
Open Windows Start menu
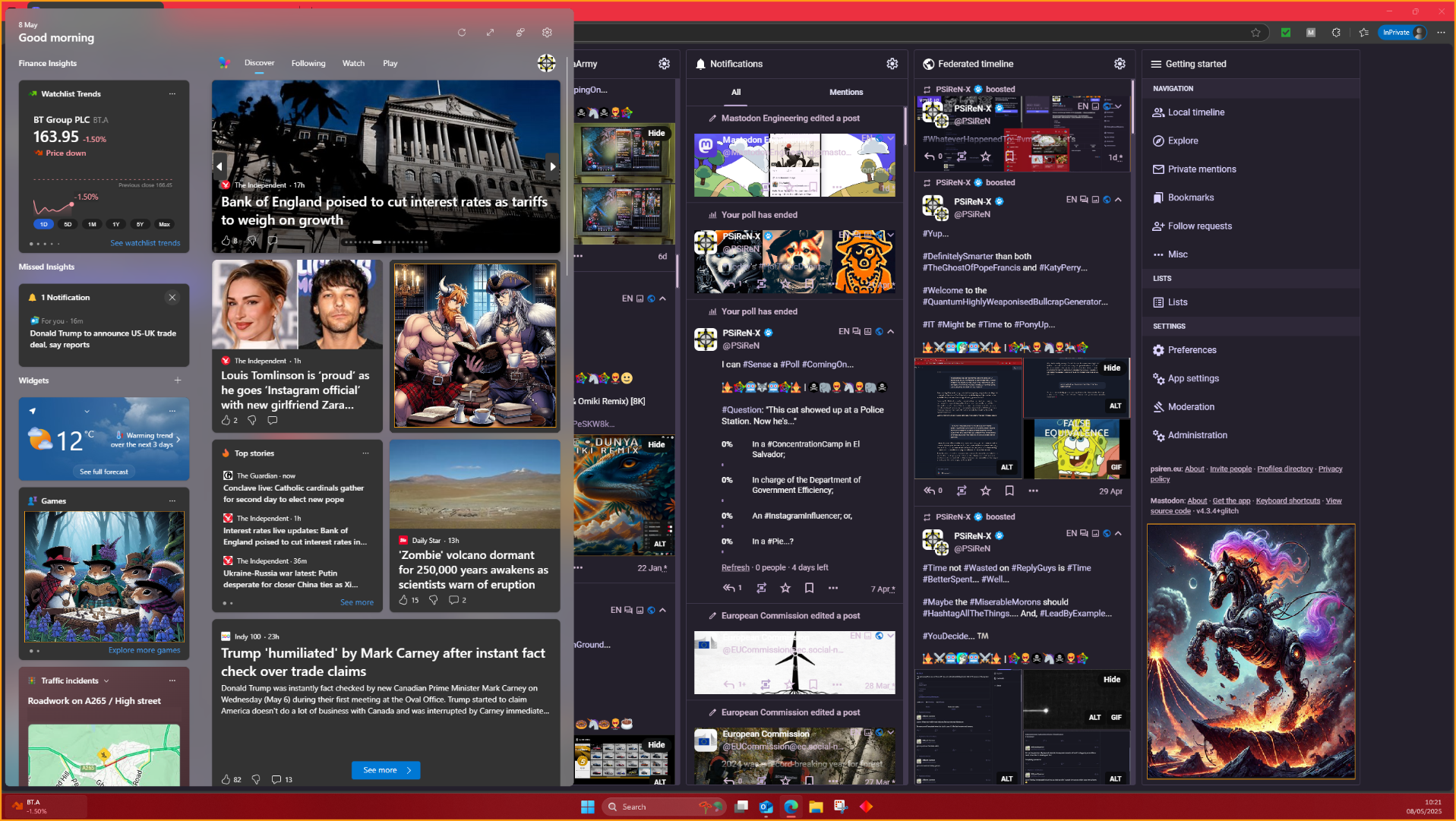587,807
